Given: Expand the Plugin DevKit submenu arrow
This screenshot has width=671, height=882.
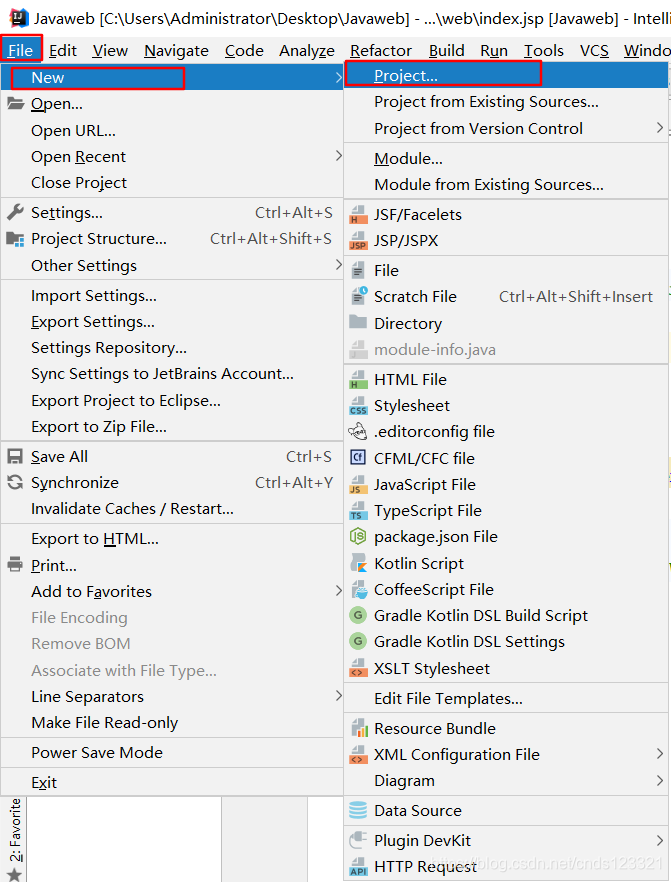Looking at the screenshot, I should click(660, 840).
